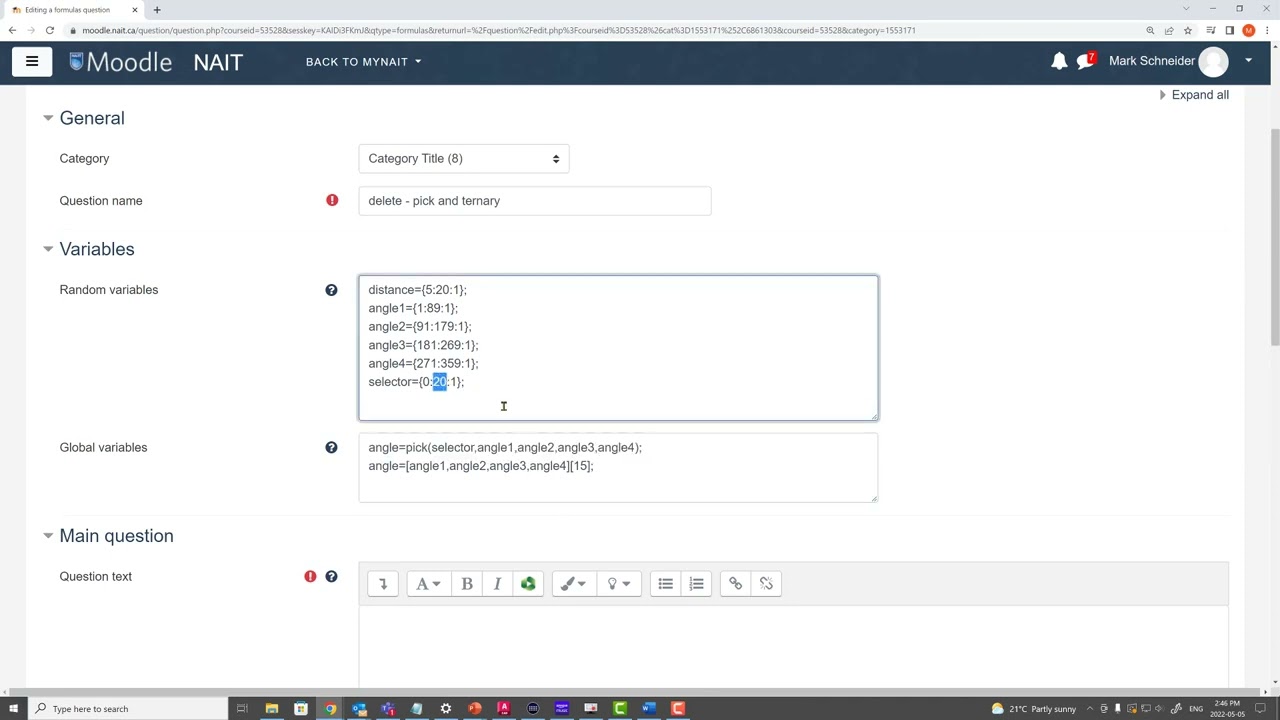Click the zoom magnifier in address bar

pyautogui.click(x=1150, y=30)
